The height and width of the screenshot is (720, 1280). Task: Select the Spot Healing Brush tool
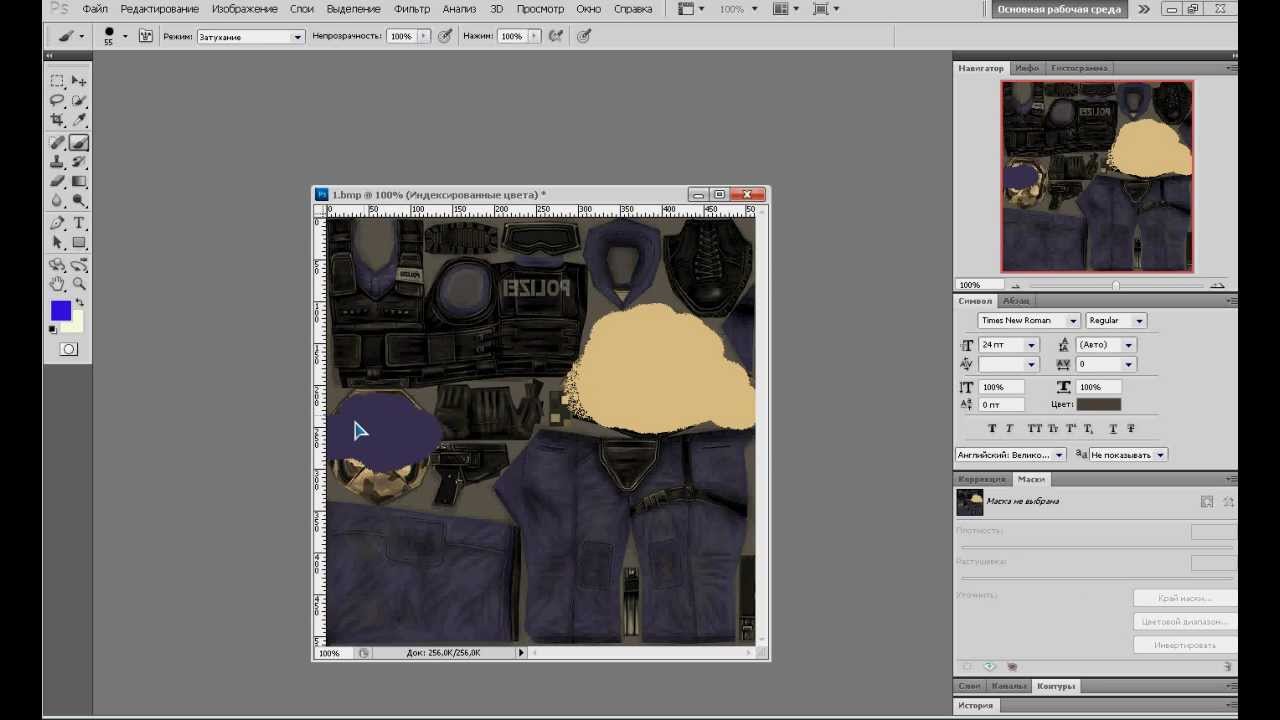point(57,143)
